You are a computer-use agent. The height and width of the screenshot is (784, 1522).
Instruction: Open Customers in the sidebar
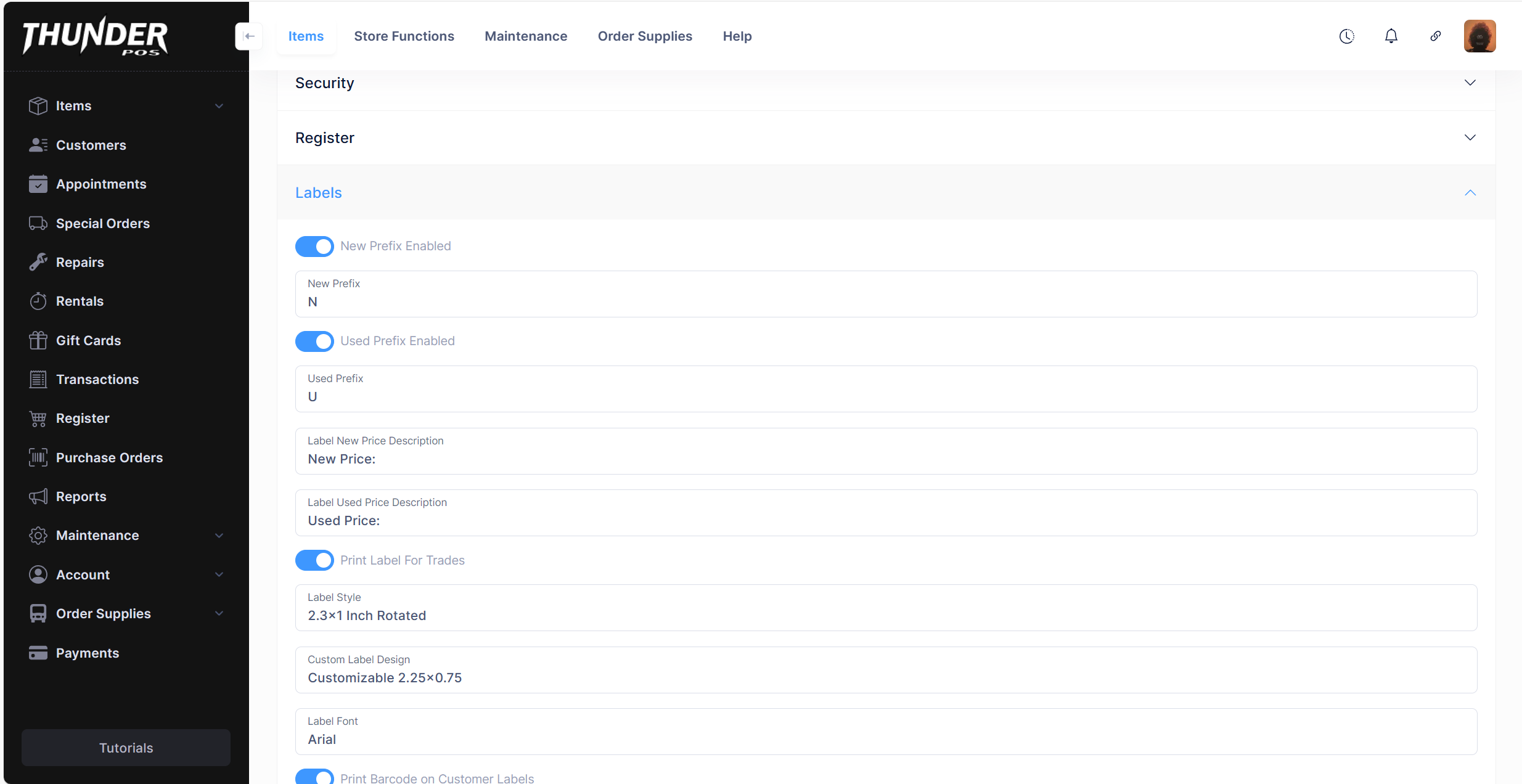click(91, 145)
